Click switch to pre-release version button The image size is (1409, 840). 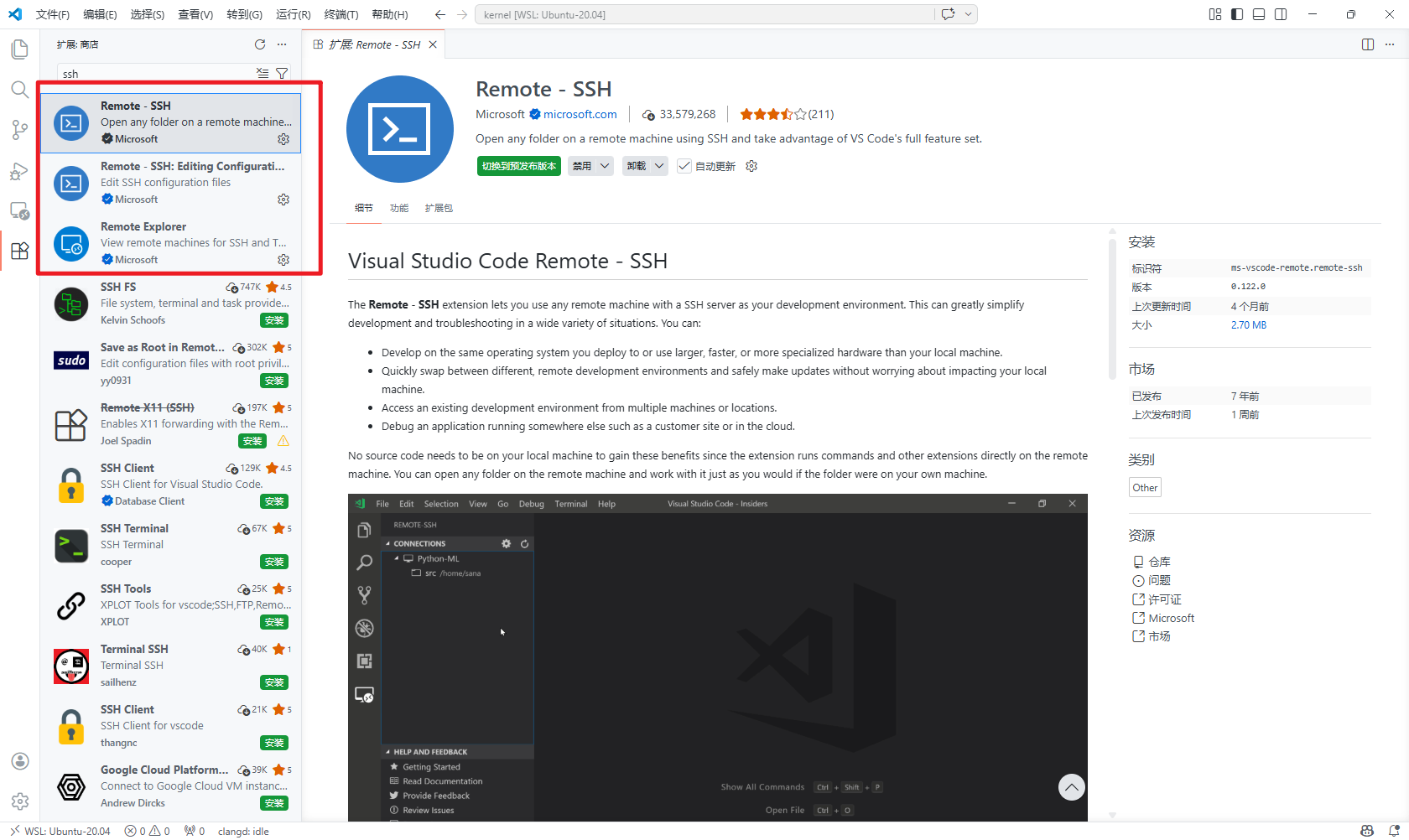click(519, 166)
